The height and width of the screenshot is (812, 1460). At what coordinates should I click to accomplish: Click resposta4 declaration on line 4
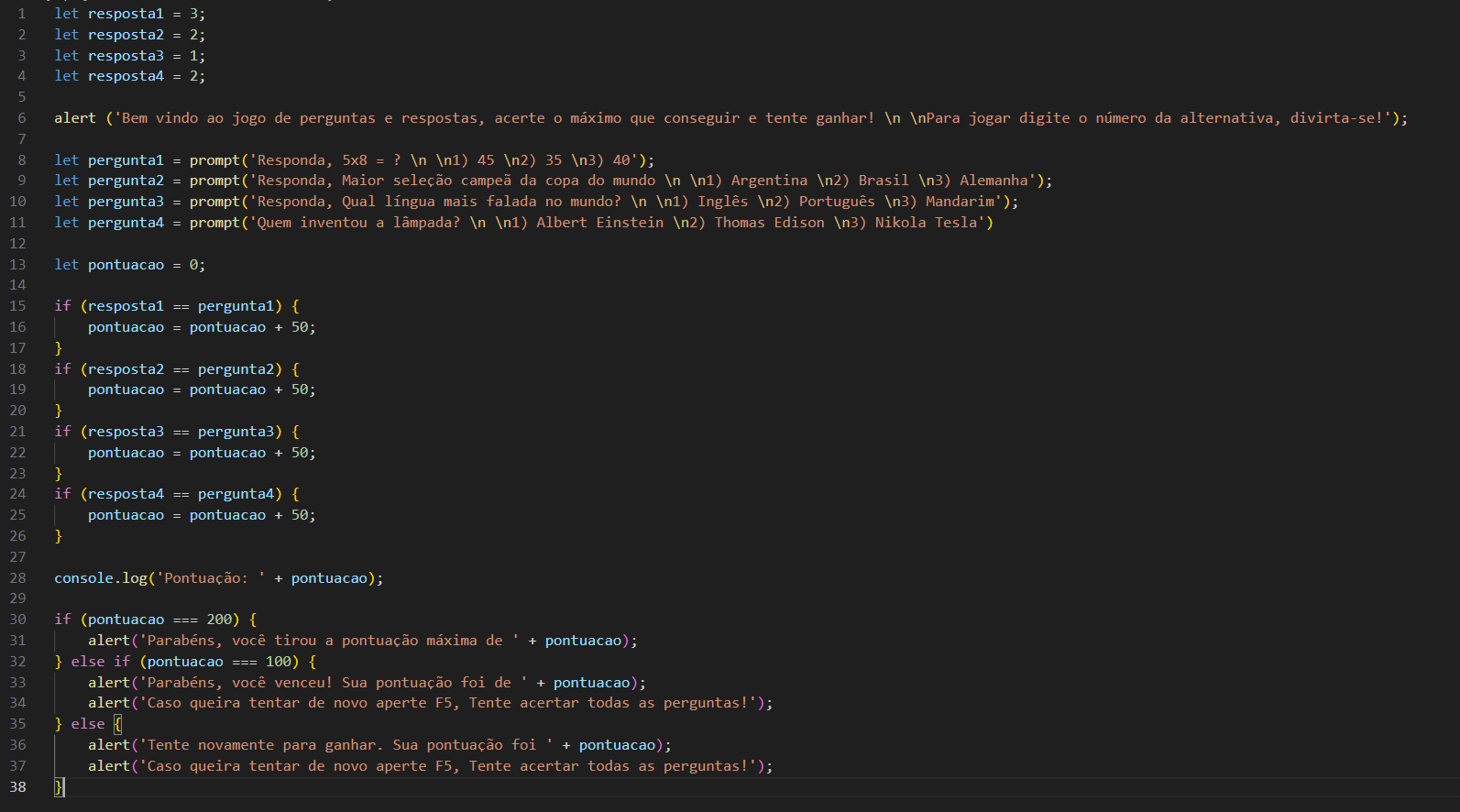pyautogui.click(x=126, y=76)
